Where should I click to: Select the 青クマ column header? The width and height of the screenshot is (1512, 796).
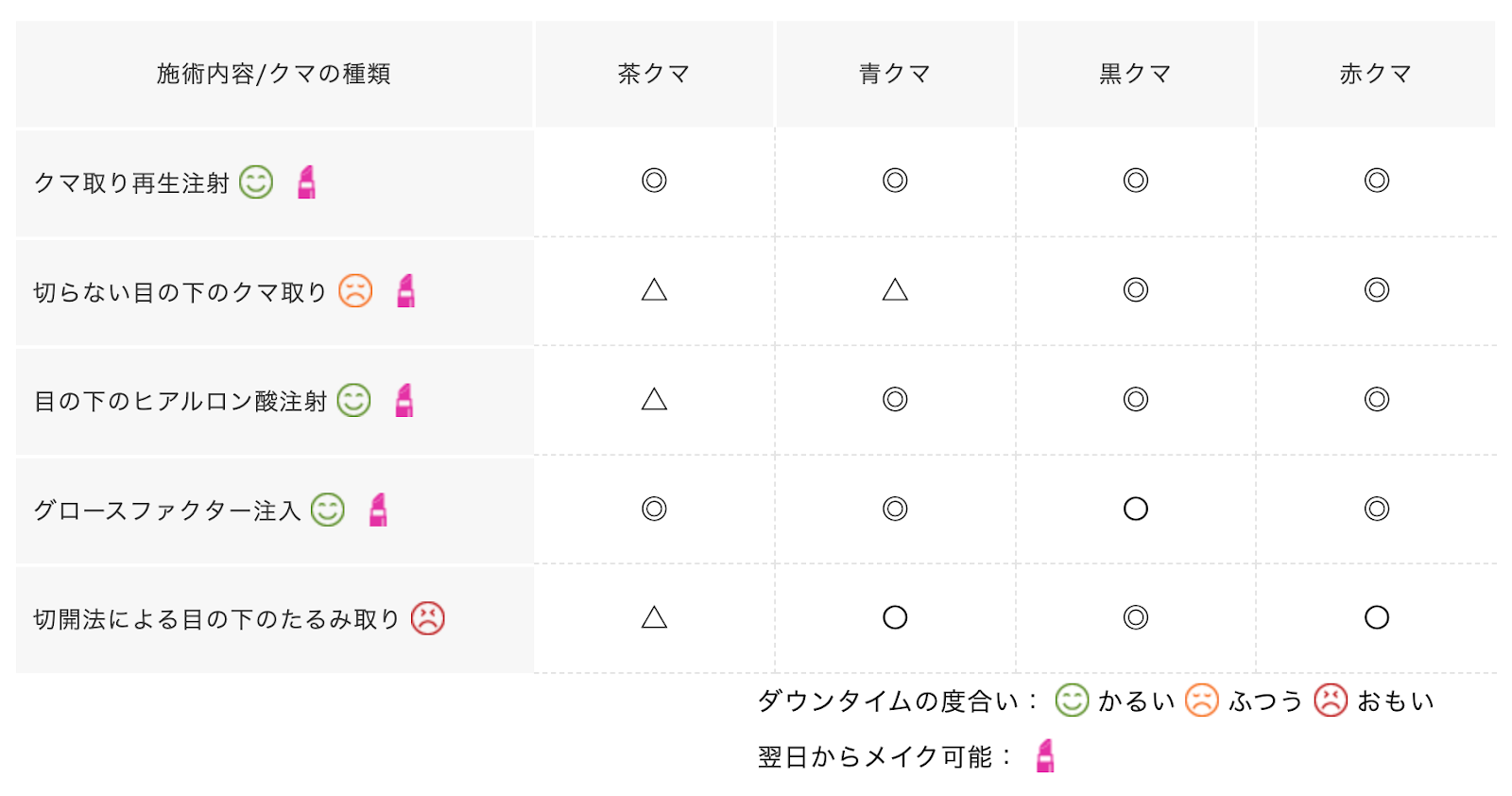[x=895, y=74]
